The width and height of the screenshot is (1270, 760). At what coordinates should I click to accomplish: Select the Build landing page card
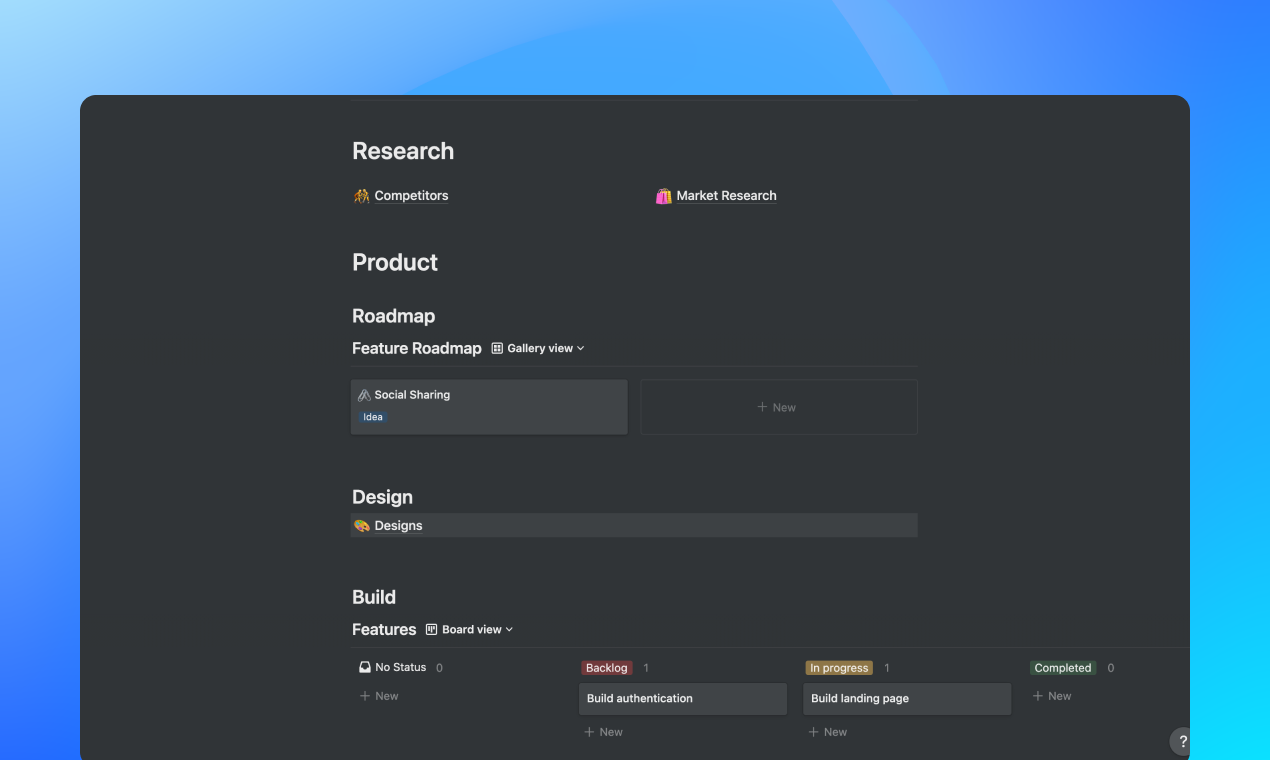tap(906, 698)
